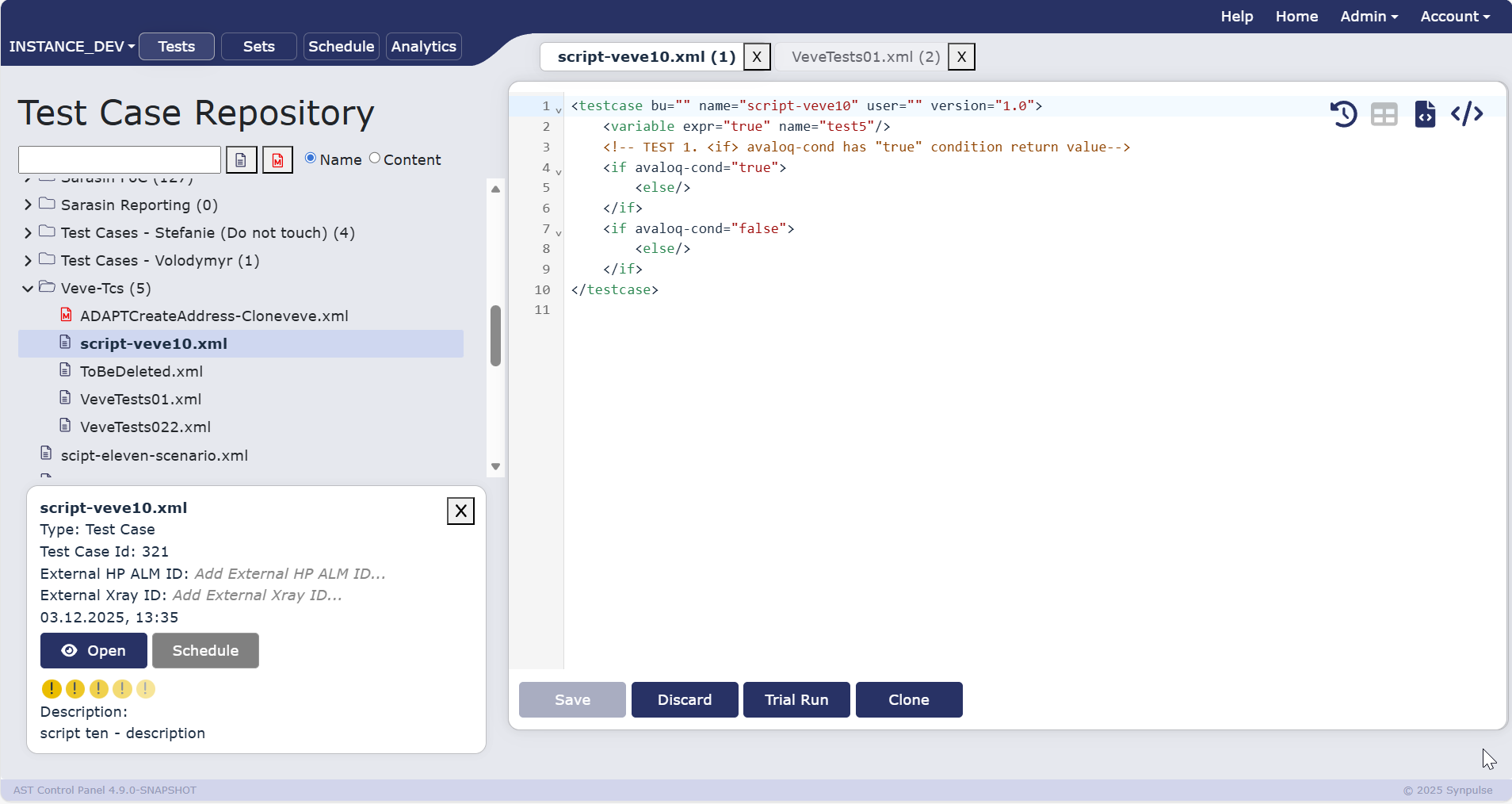Click the Save button
This screenshot has width=1512, height=804.
click(572, 699)
